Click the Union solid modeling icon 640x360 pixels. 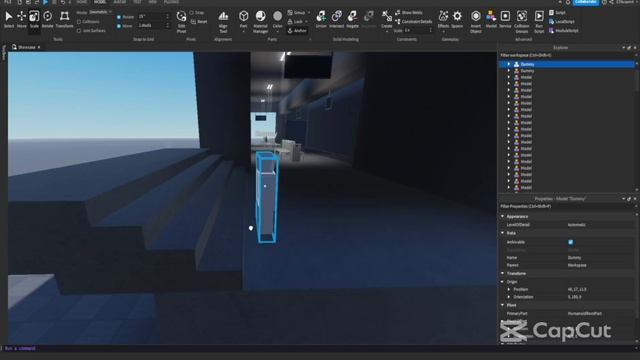coord(321,19)
